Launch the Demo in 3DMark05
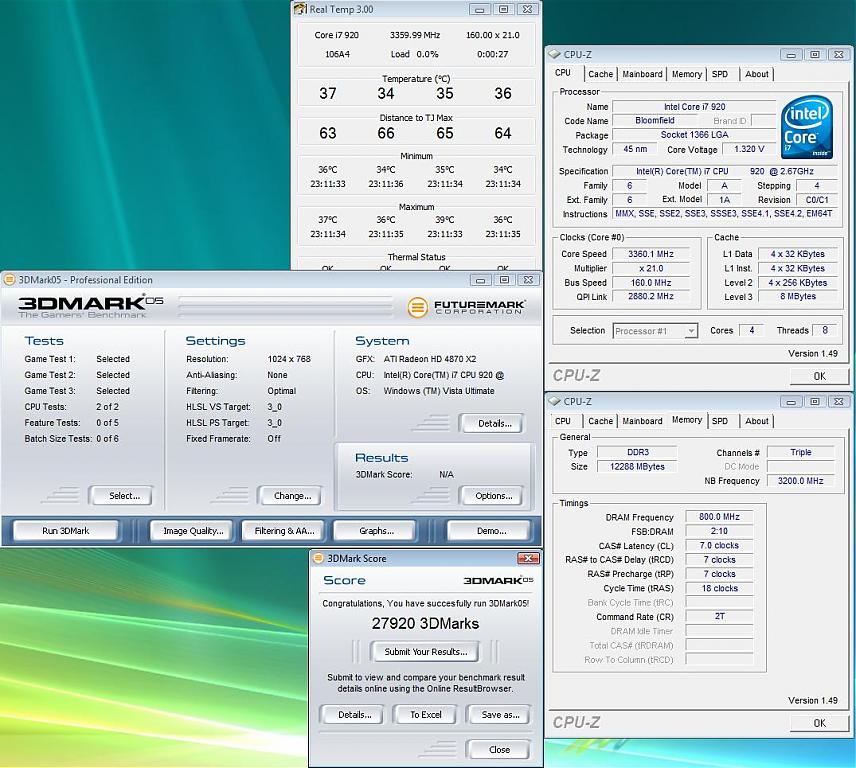Viewport: 856px width, 768px height. [491, 531]
